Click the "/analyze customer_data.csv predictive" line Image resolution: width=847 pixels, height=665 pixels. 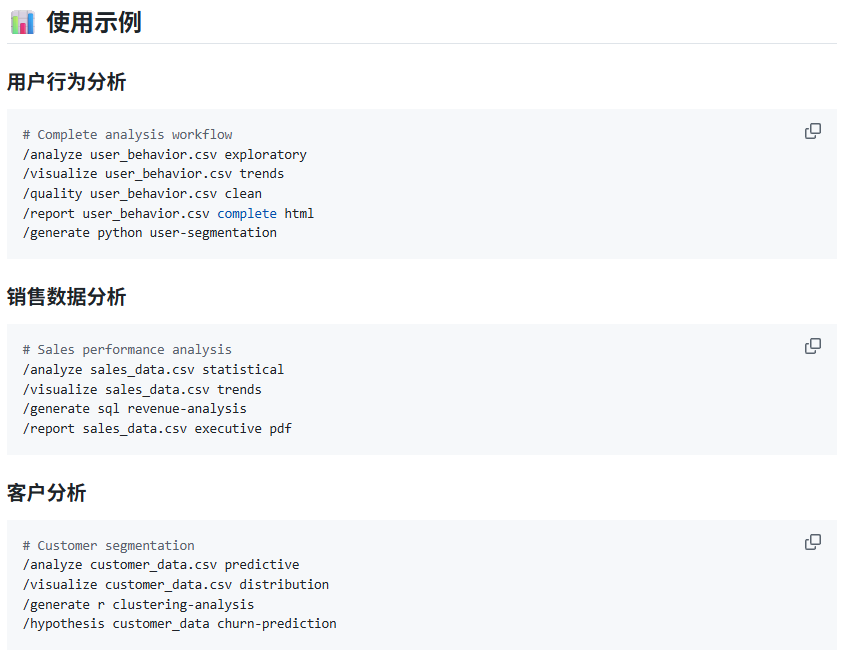160,565
